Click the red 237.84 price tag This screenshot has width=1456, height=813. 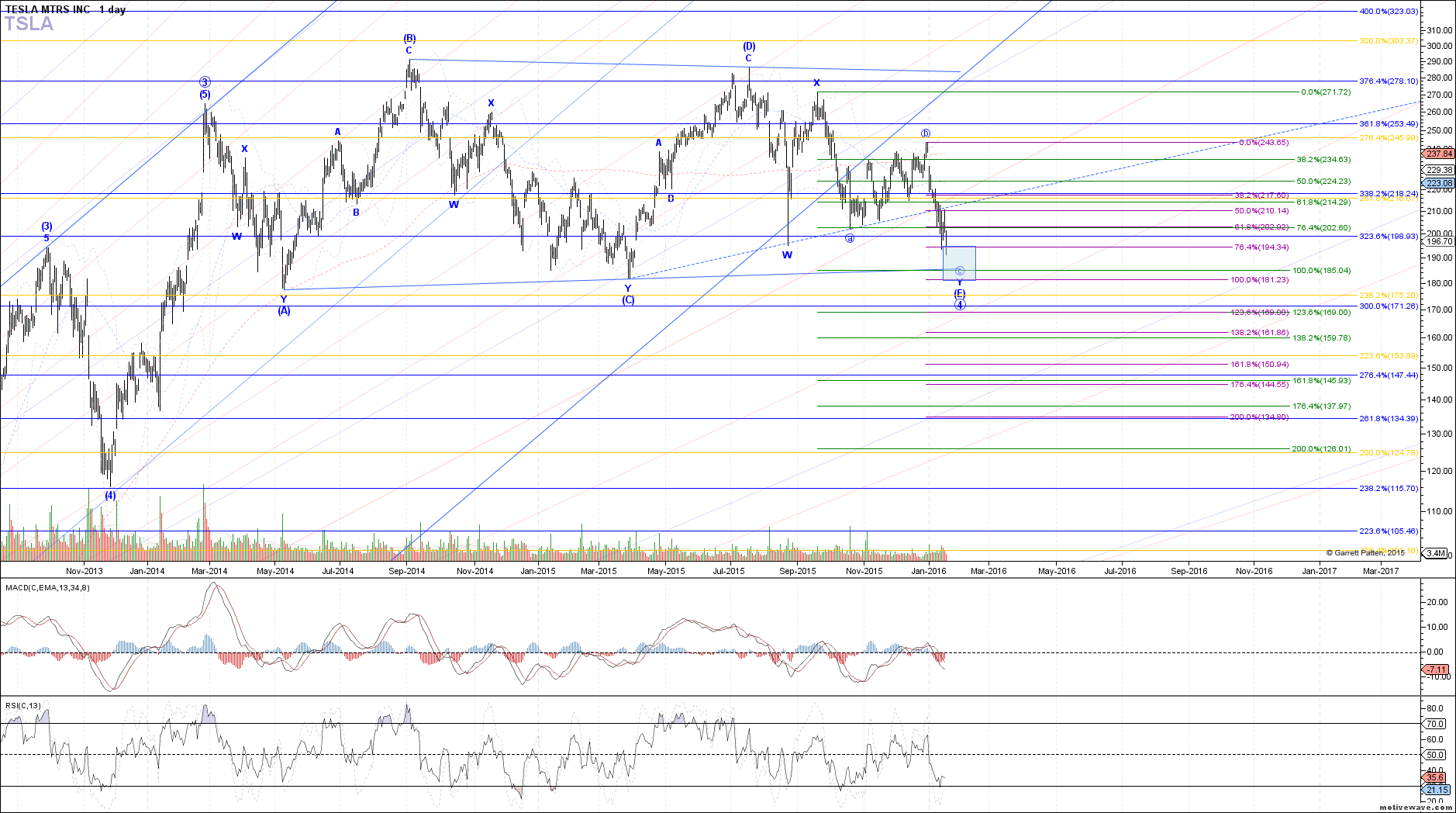1438,154
